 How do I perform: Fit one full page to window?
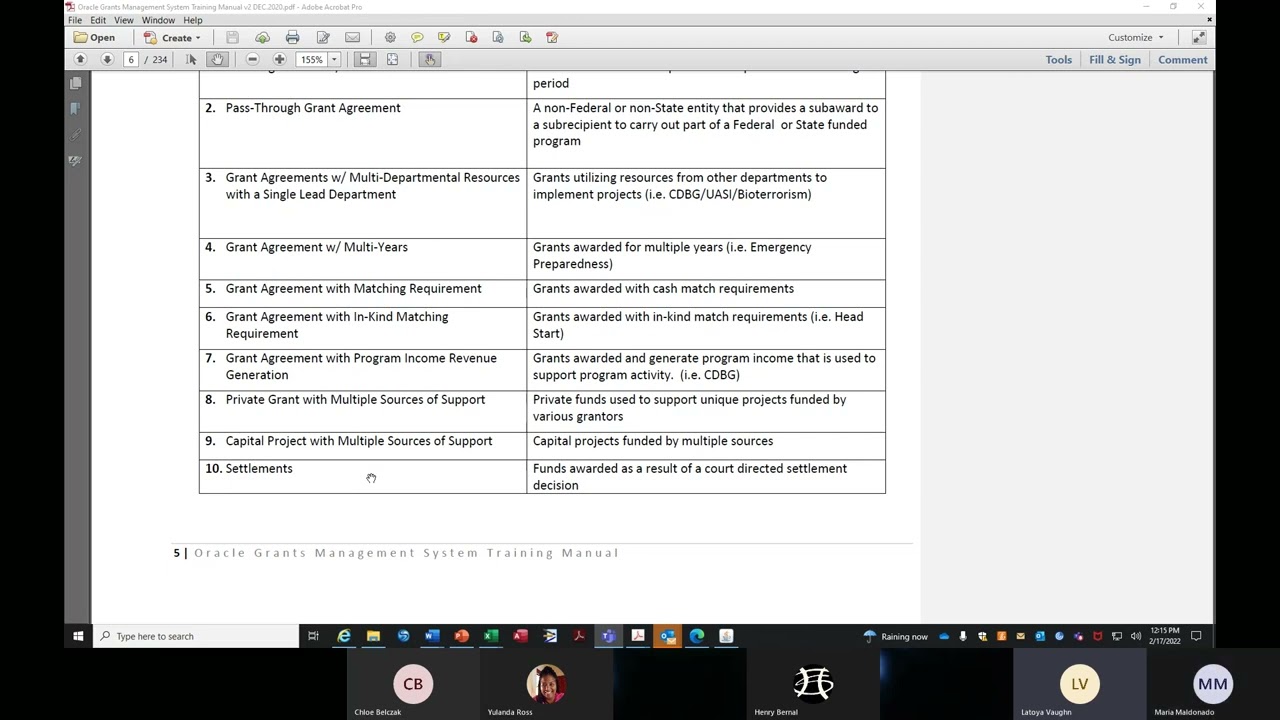point(392,59)
